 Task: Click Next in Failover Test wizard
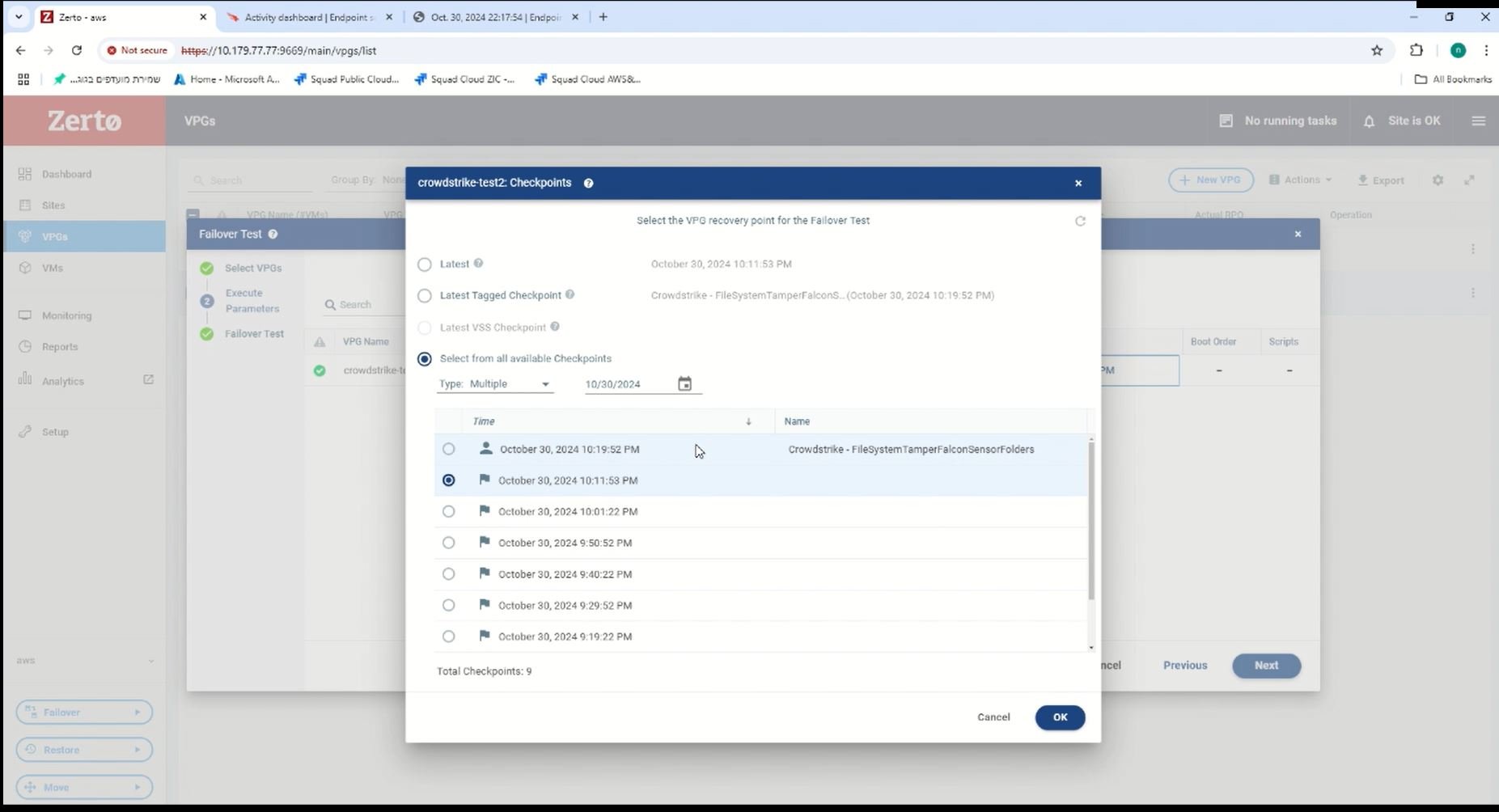click(x=1266, y=666)
